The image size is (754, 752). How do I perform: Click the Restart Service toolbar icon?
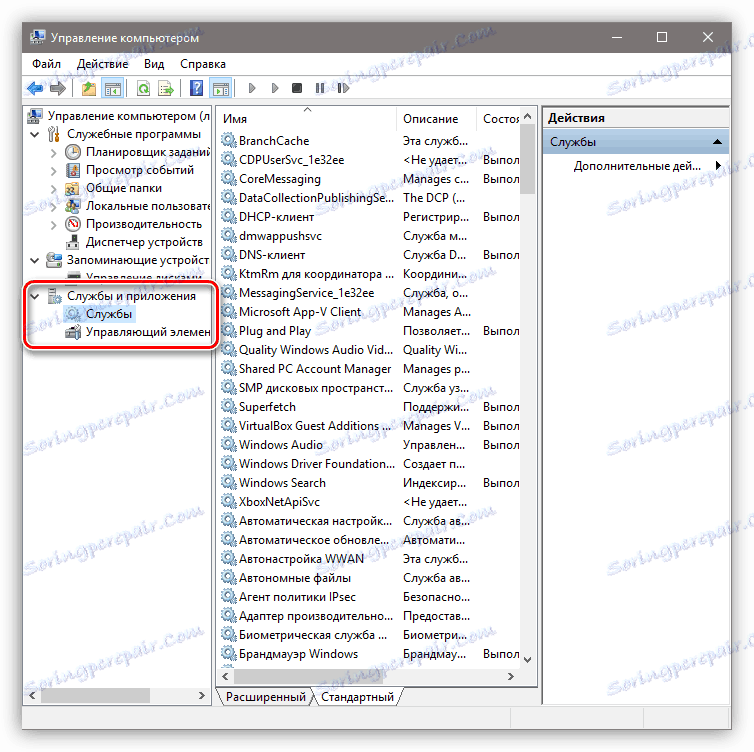click(x=343, y=88)
